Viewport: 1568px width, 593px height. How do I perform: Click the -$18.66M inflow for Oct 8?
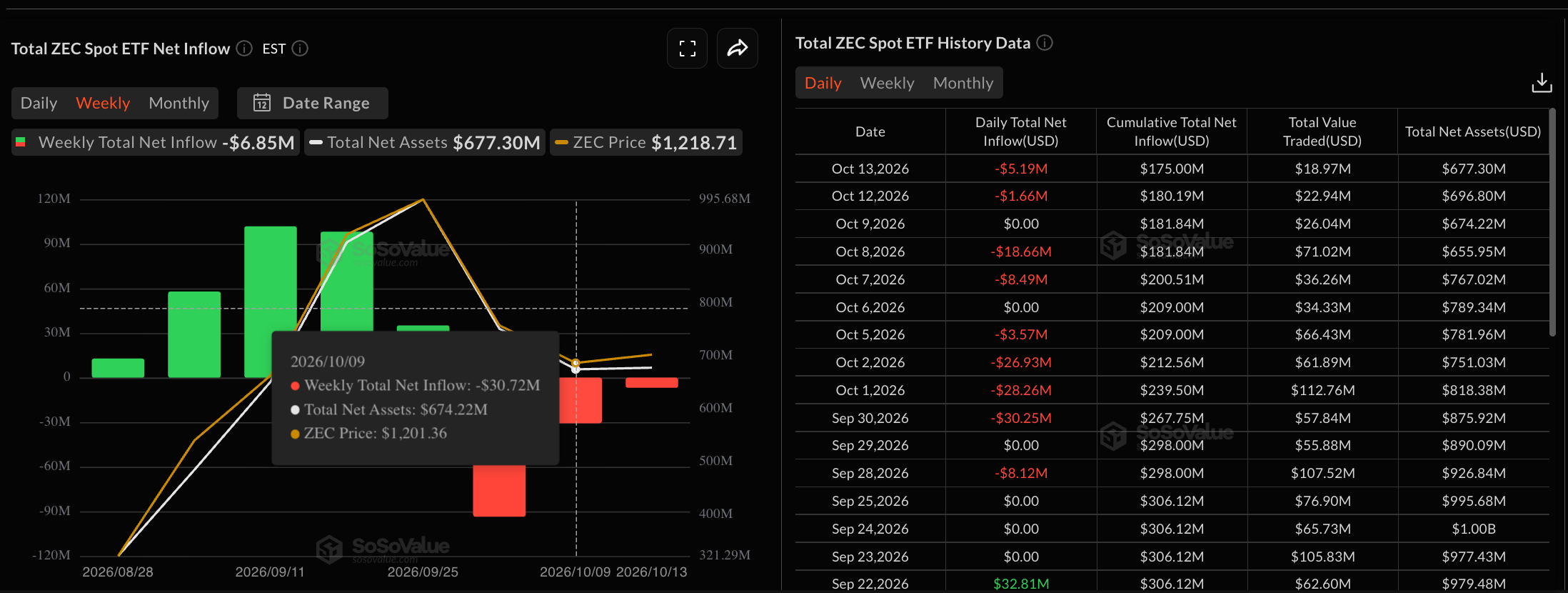click(x=1020, y=251)
